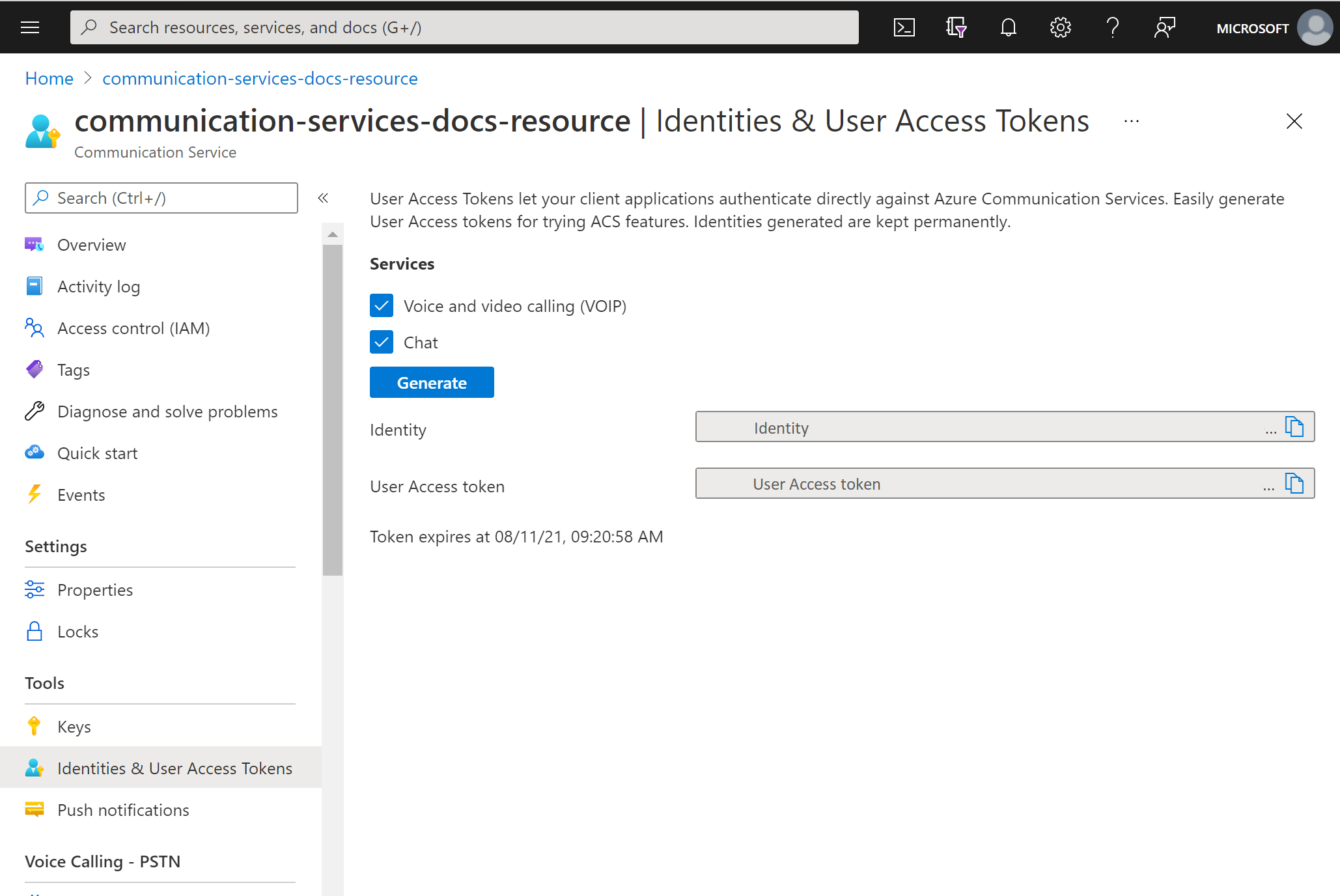Image resolution: width=1340 pixels, height=896 pixels.
Task: Disable the Chat service checkbox
Action: pos(383,343)
